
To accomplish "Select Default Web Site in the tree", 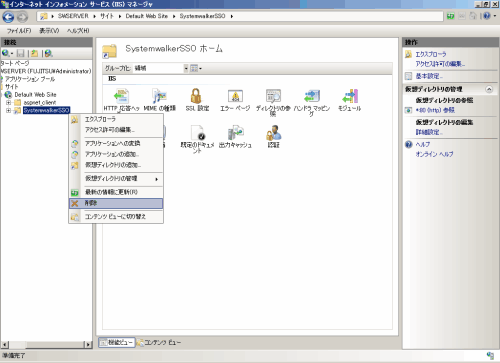I will 35,95.
